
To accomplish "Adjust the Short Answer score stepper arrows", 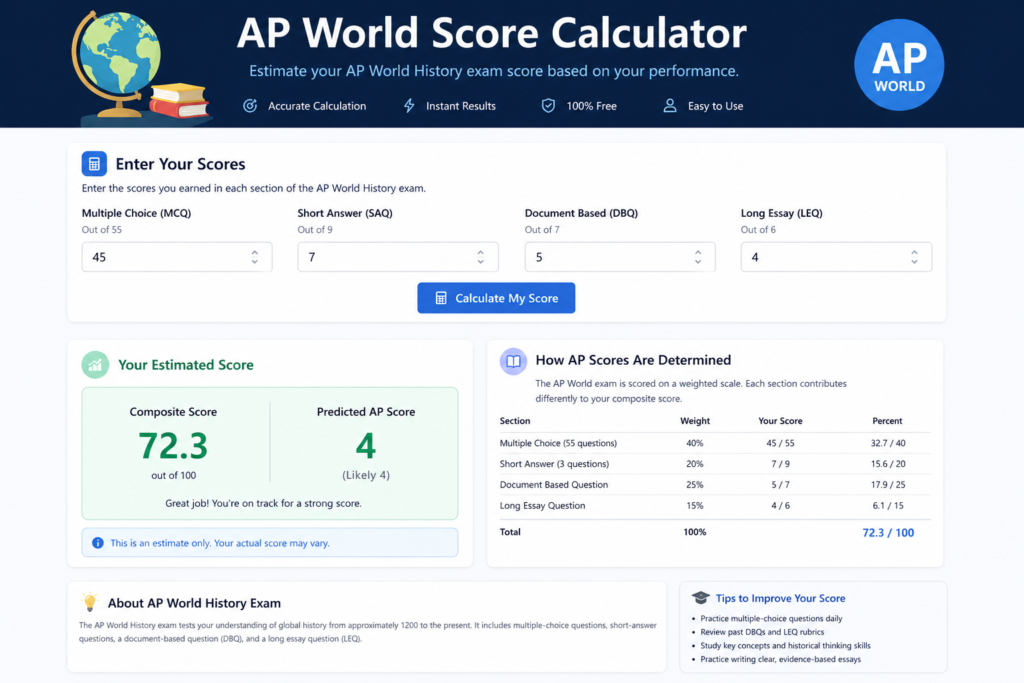I will coord(480,257).
